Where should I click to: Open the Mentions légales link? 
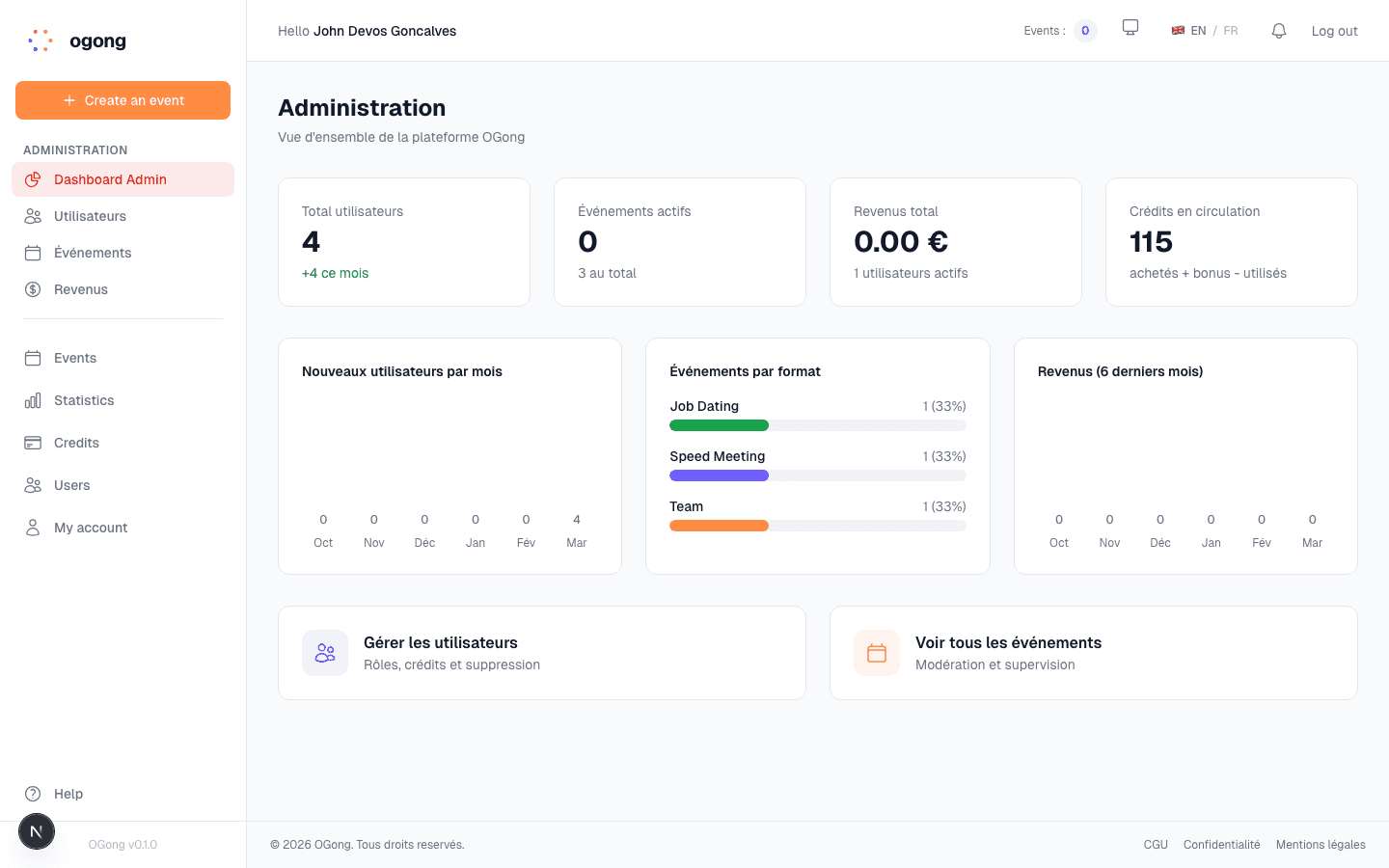pos(1321,844)
